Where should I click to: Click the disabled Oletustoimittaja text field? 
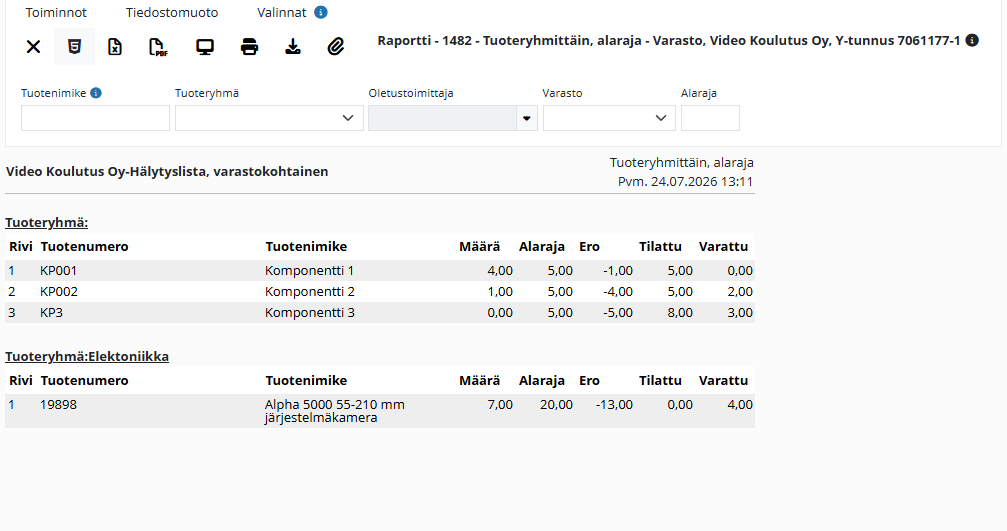pos(442,118)
